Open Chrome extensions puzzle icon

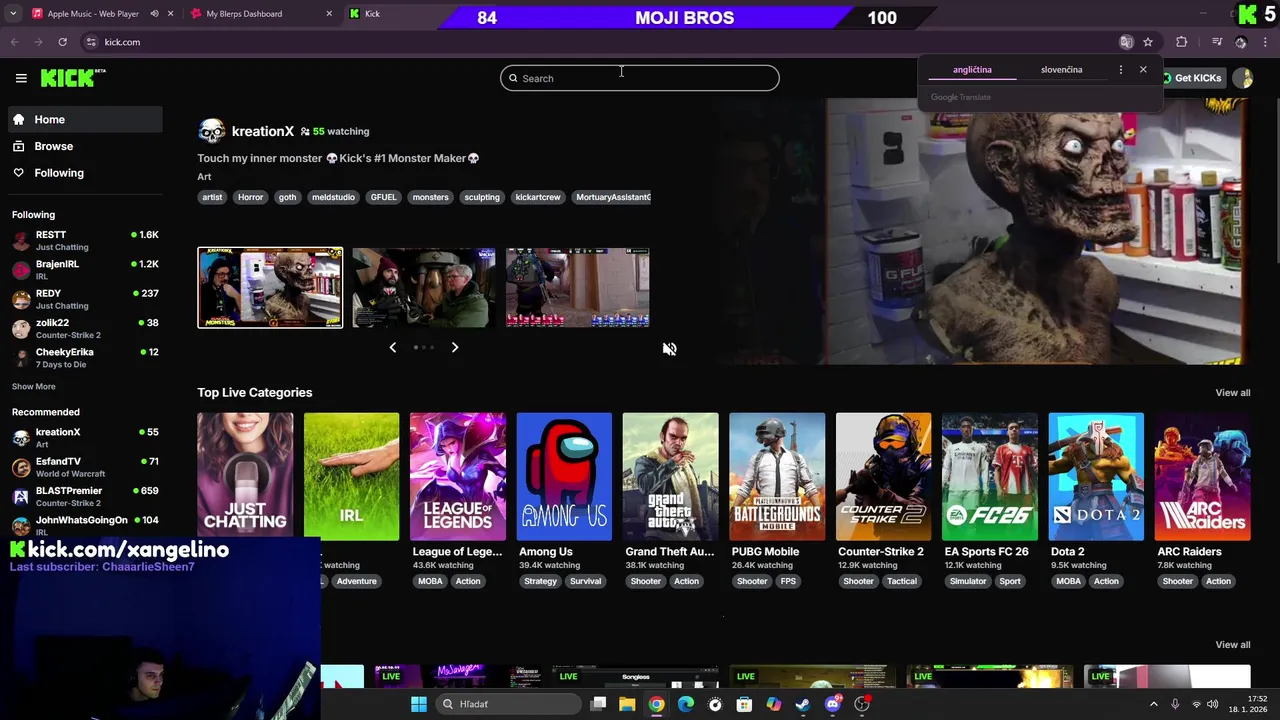click(x=1182, y=42)
